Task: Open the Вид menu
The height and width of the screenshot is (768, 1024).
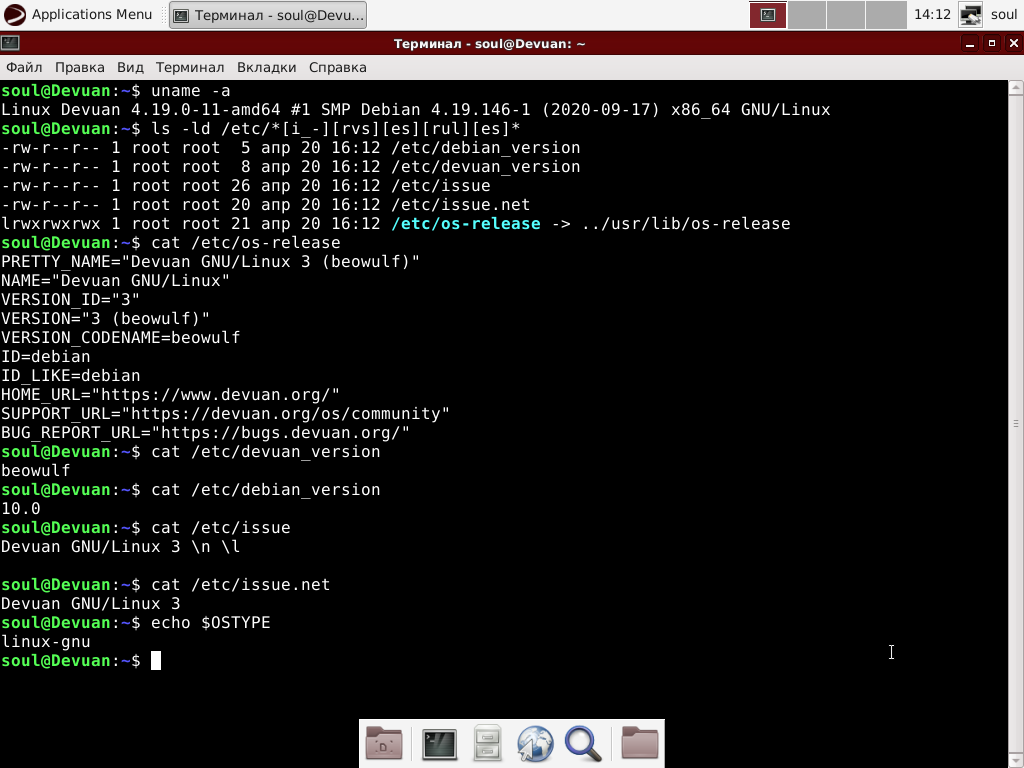Action: (x=130, y=67)
